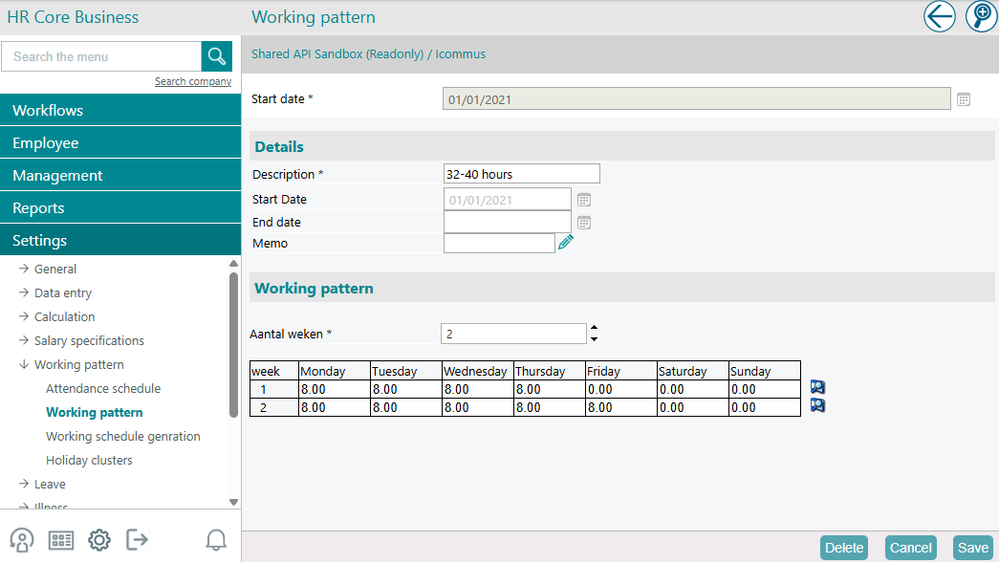Click the Save button
The height and width of the screenshot is (562, 999).
tap(973, 548)
